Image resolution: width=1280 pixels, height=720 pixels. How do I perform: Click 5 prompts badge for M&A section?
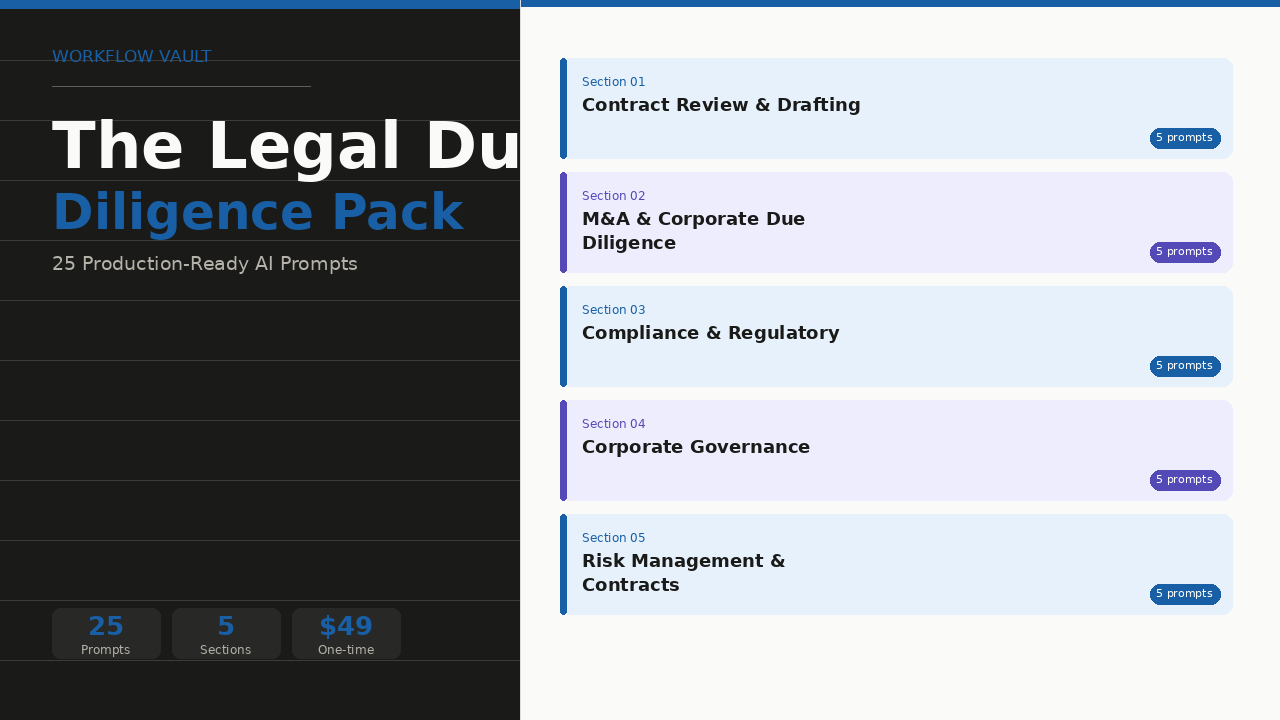1185,252
